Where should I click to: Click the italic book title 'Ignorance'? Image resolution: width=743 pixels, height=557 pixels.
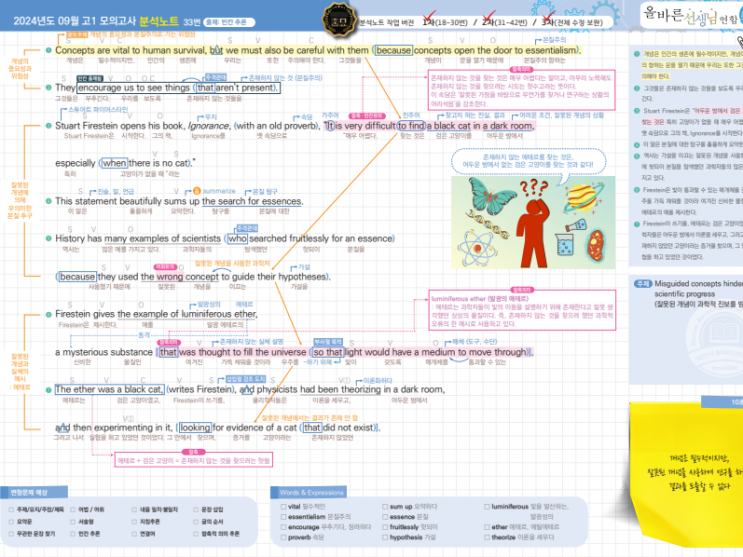coord(208,126)
